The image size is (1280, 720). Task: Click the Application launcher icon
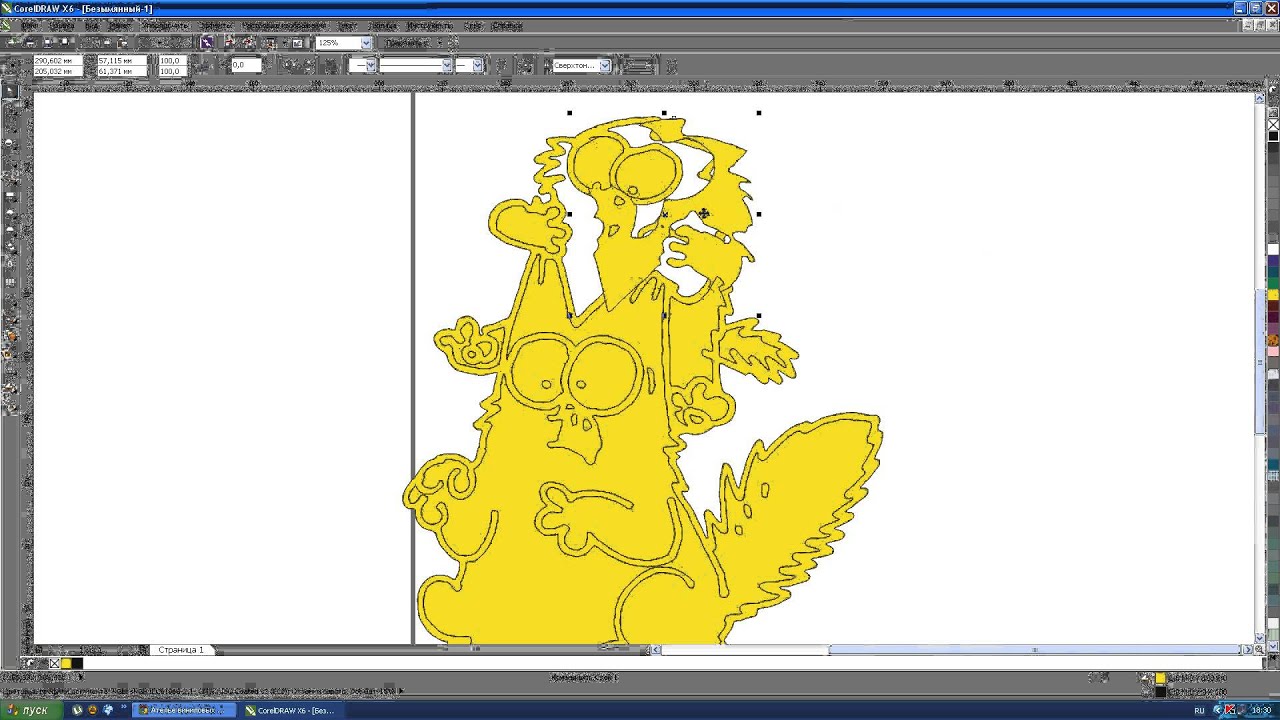pyautogui.click(x=270, y=43)
